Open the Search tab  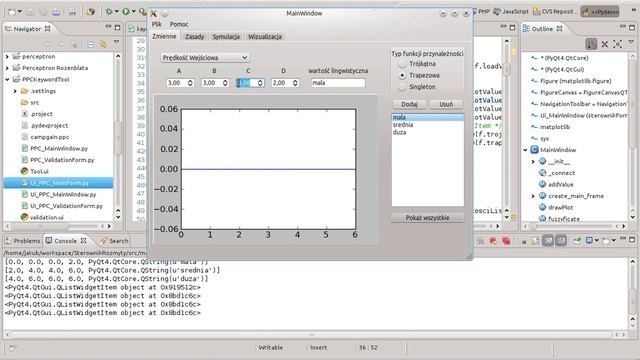(115, 241)
